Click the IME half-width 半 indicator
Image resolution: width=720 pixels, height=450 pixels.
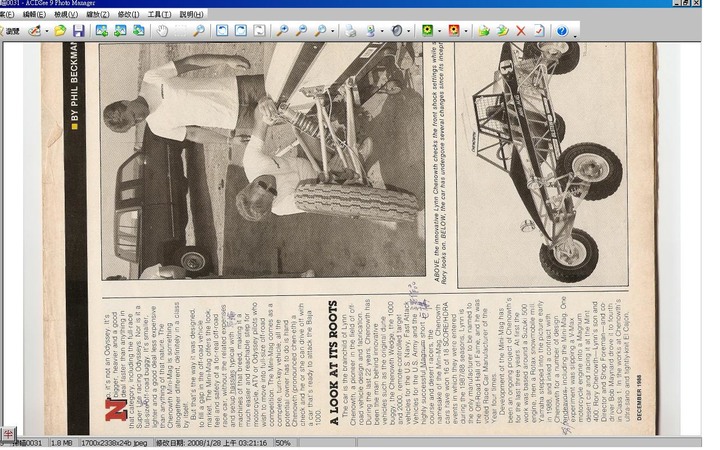coord(7,433)
